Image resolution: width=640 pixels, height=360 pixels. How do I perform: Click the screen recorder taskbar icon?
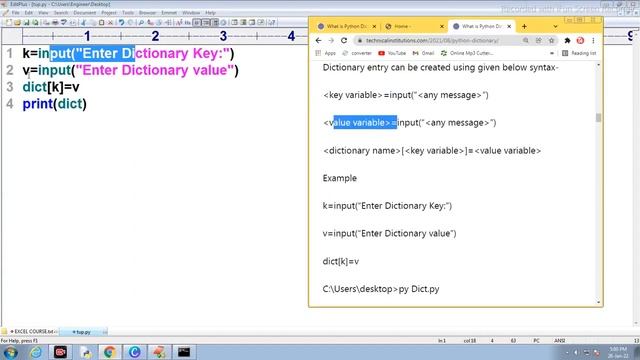click(x=60, y=352)
